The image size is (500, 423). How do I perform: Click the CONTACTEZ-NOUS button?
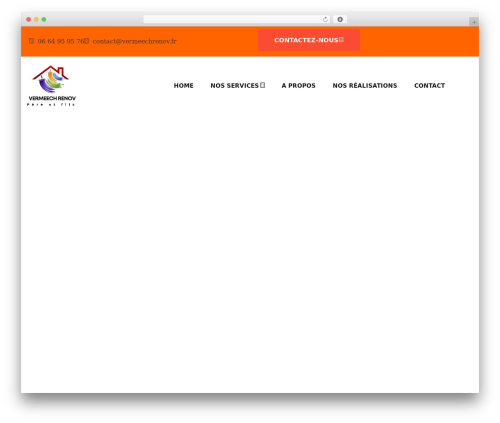tap(309, 40)
